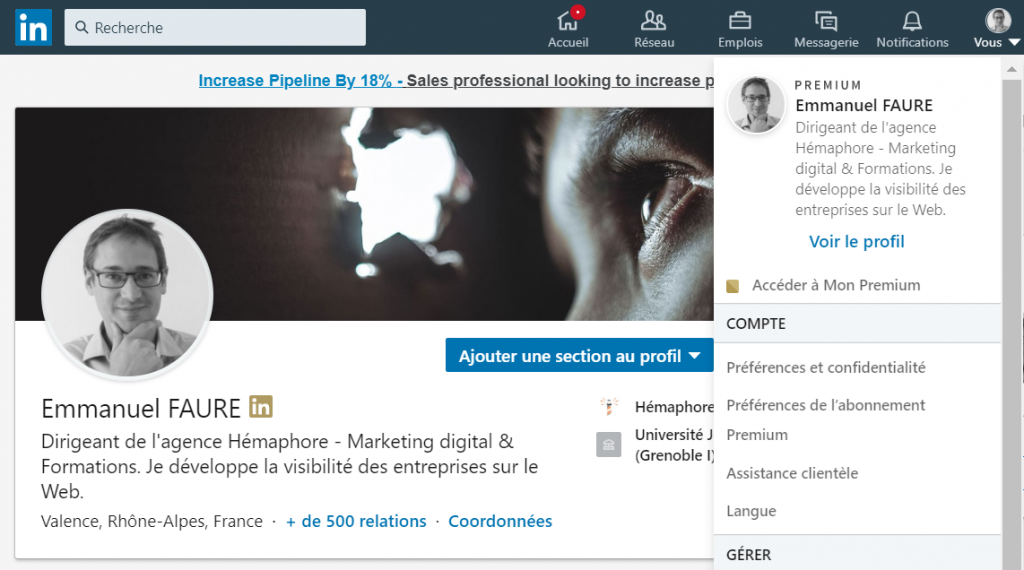The width and height of the screenshot is (1024, 570).
Task: Click into the Recherche search field
Action: point(215,28)
